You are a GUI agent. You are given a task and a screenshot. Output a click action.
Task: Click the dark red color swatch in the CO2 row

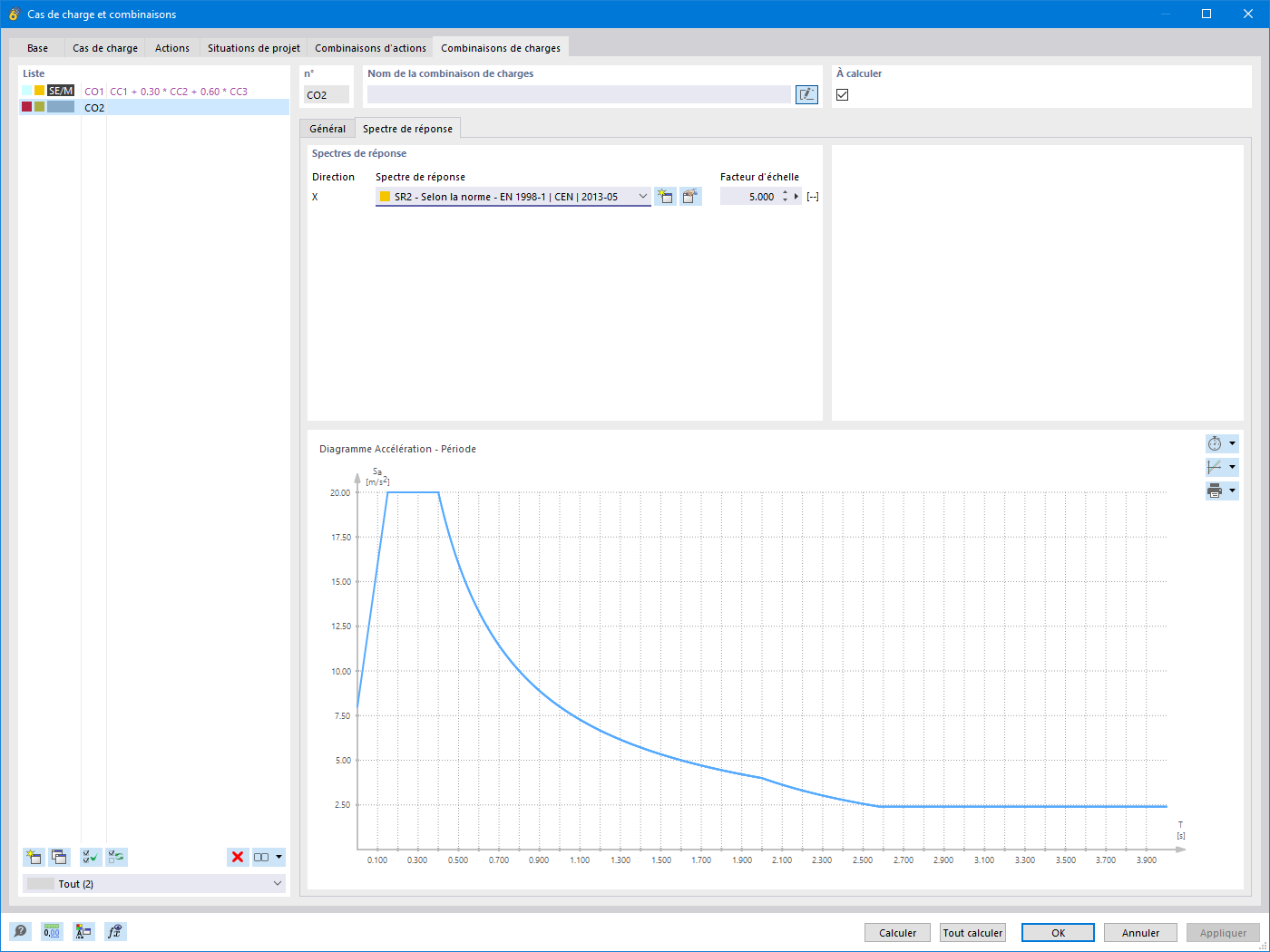[27, 107]
